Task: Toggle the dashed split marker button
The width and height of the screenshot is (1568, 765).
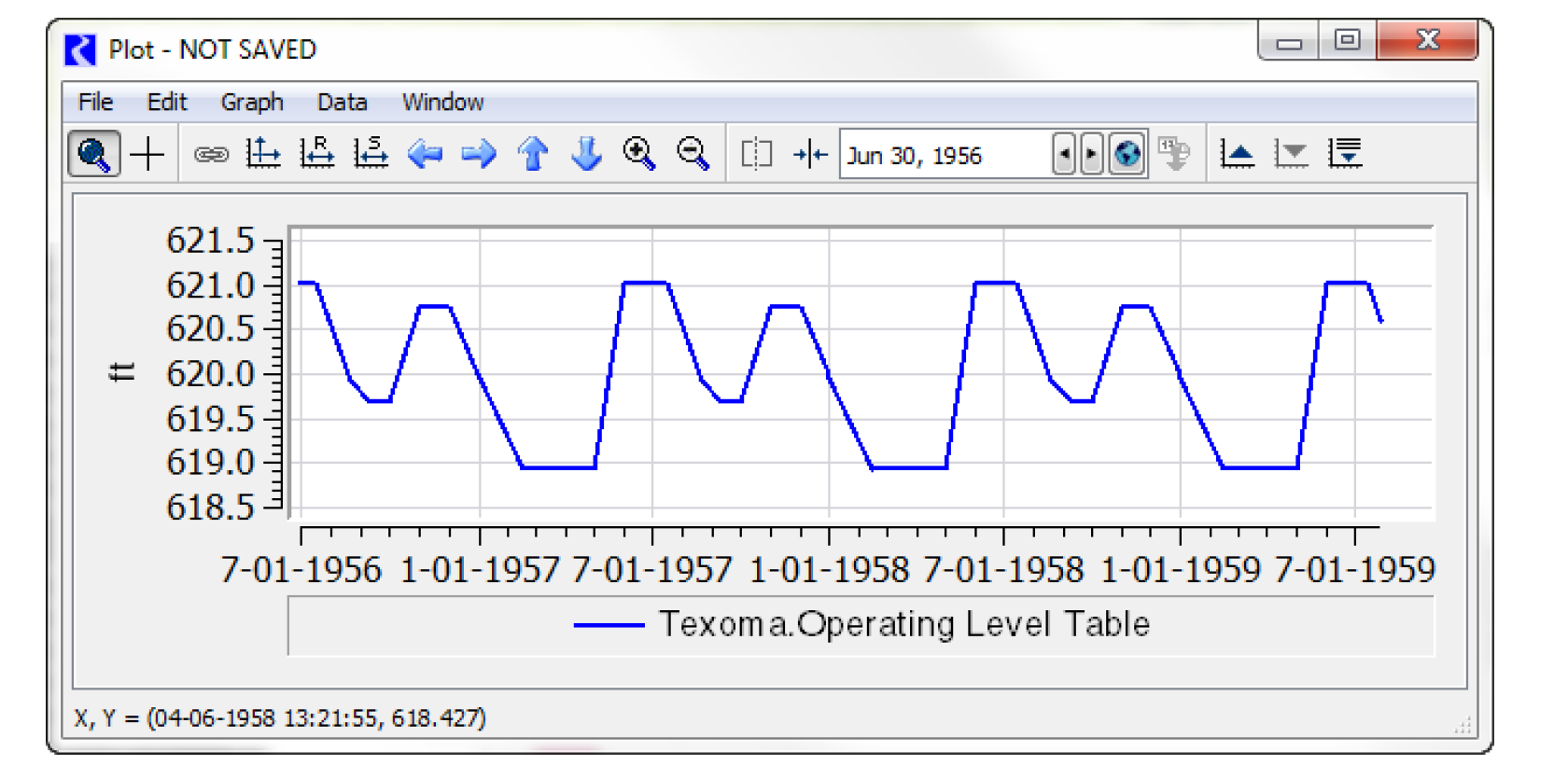Action: tap(756, 154)
